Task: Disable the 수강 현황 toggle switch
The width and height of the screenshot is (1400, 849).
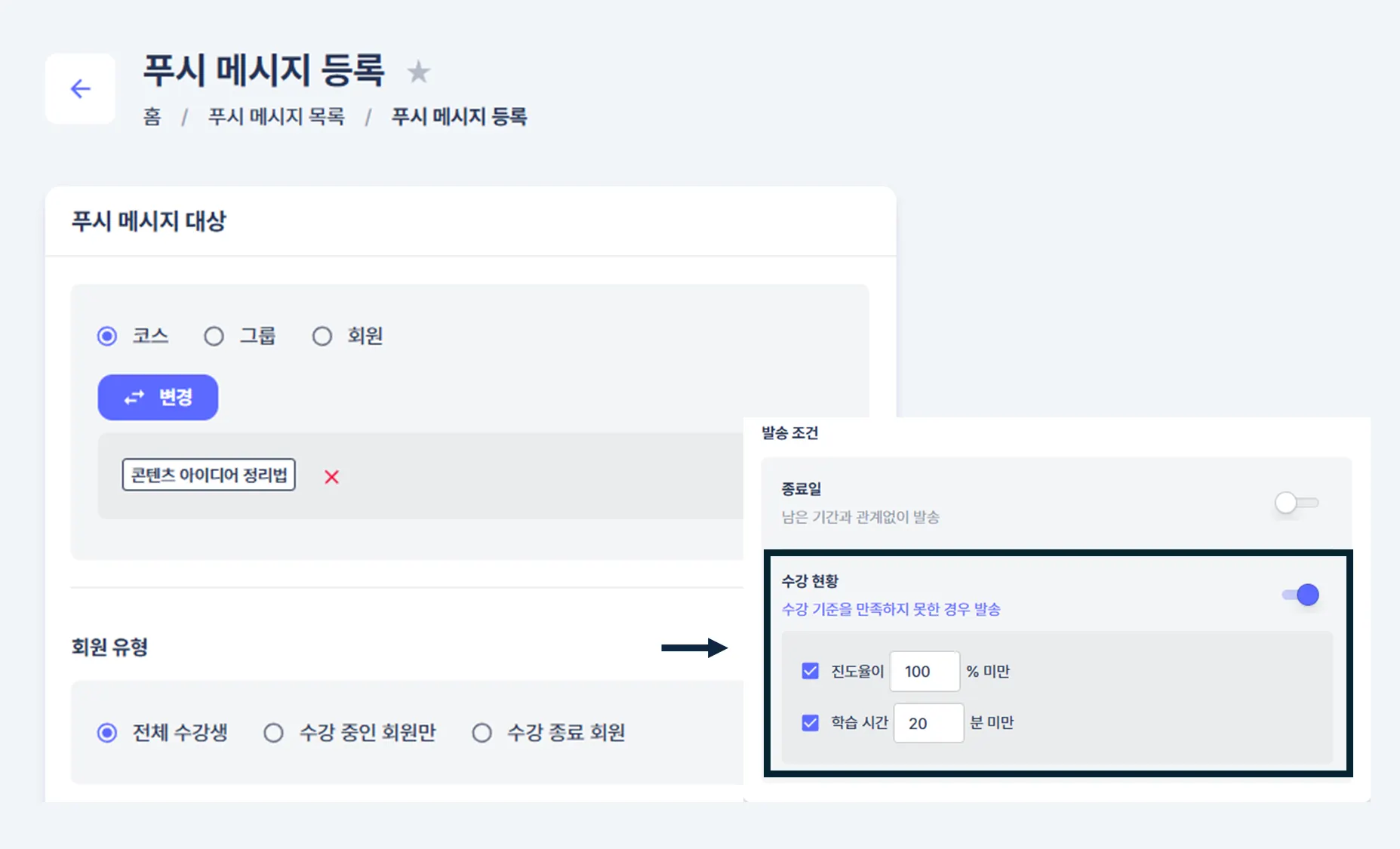Action: tap(1301, 595)
